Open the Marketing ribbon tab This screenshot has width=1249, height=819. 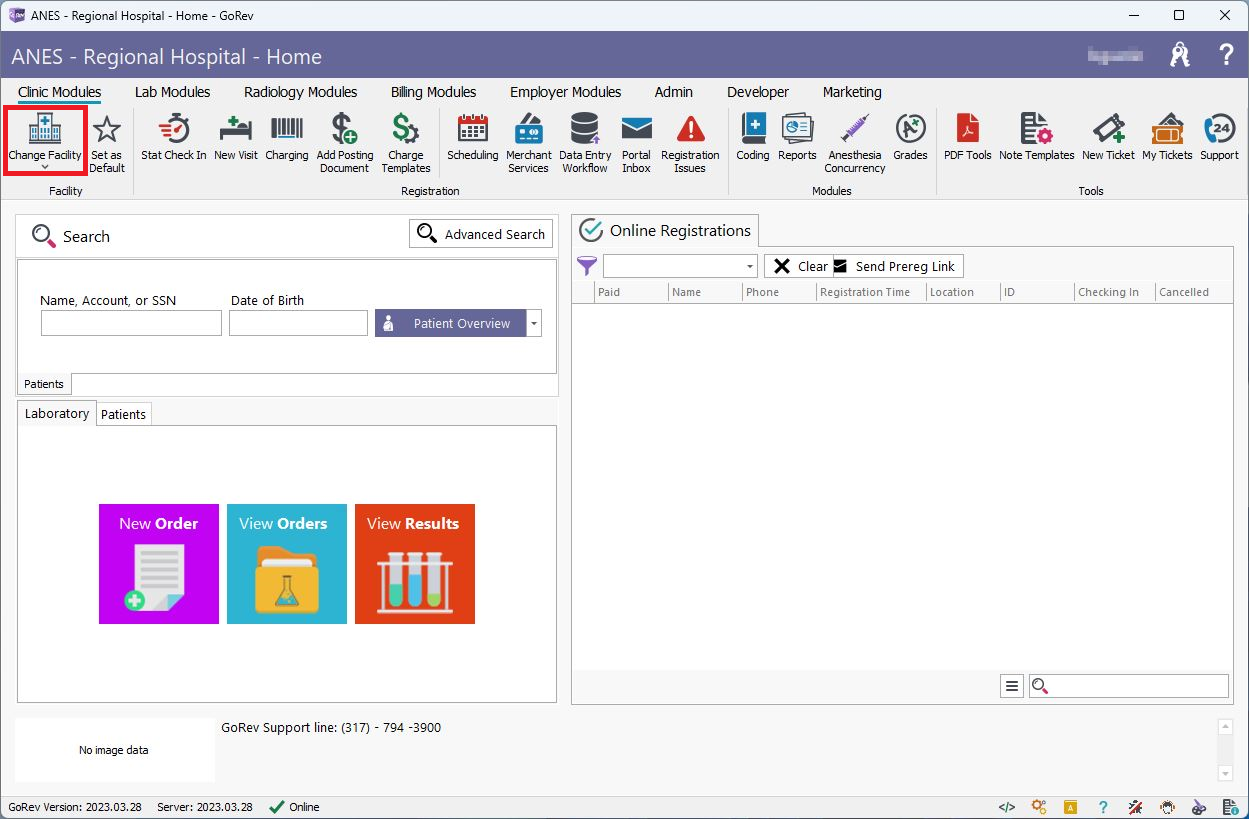[852, 92]
